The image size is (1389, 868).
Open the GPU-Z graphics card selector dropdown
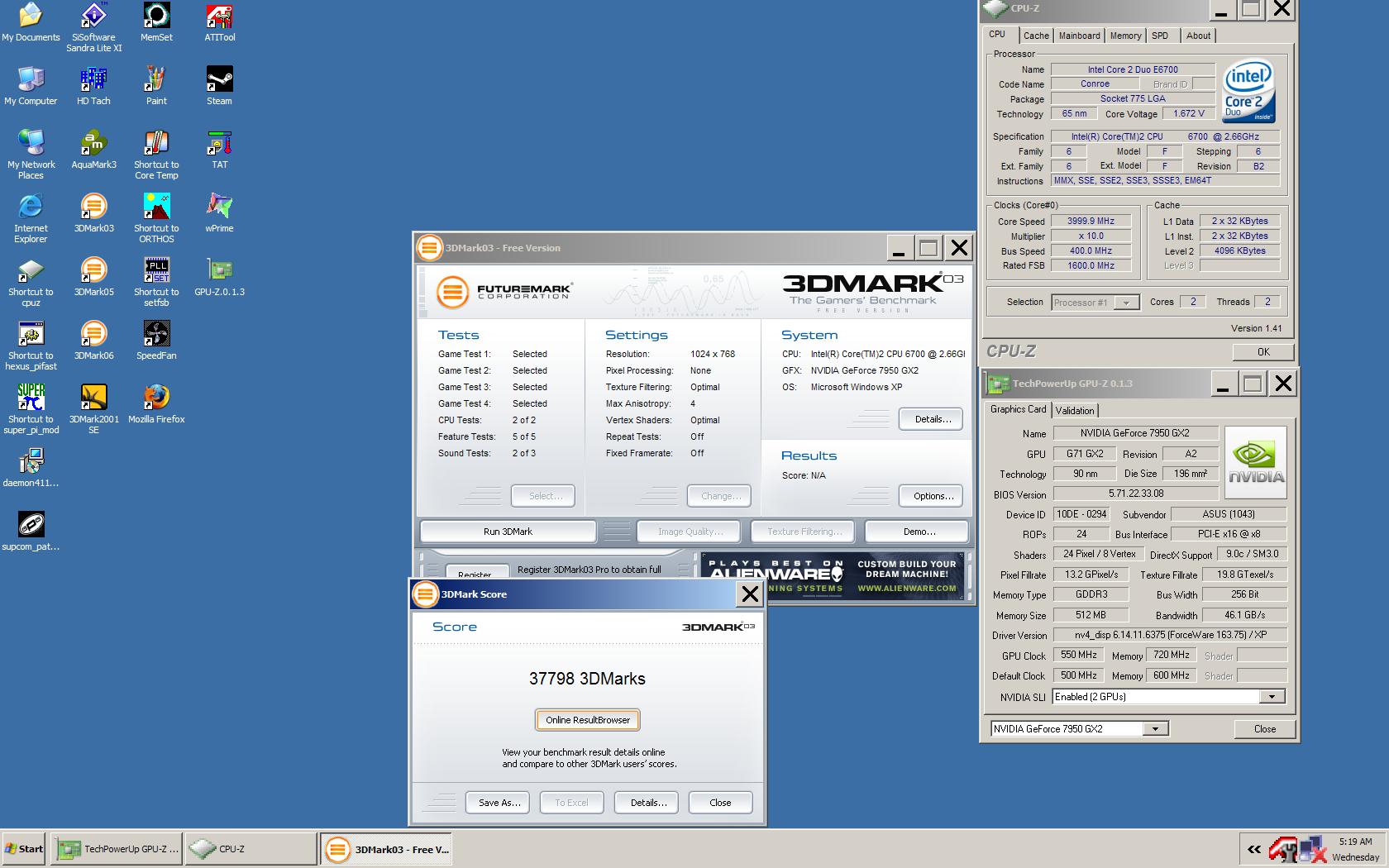[1155, 729]
